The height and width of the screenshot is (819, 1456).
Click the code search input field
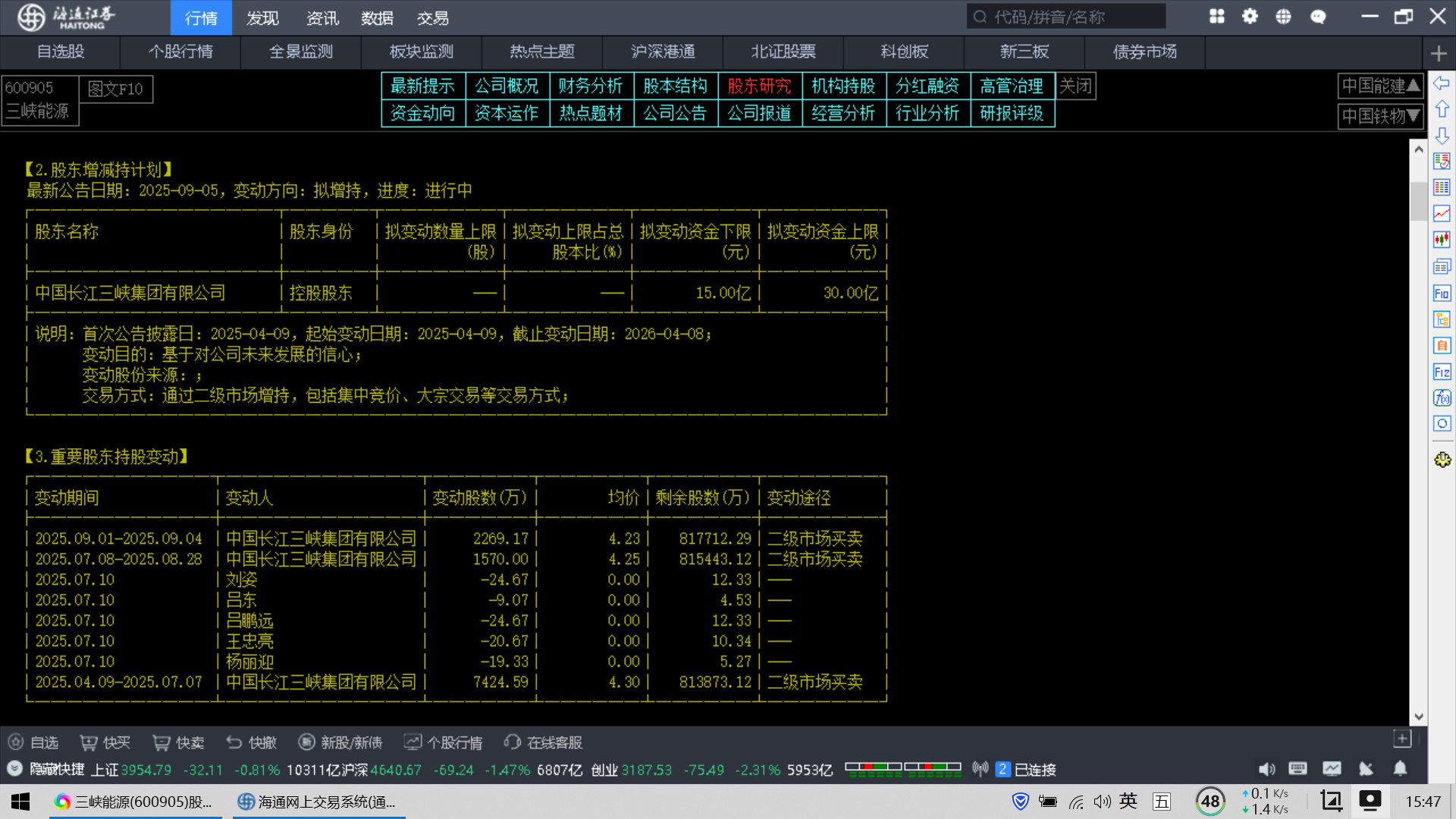[1065, 17]
